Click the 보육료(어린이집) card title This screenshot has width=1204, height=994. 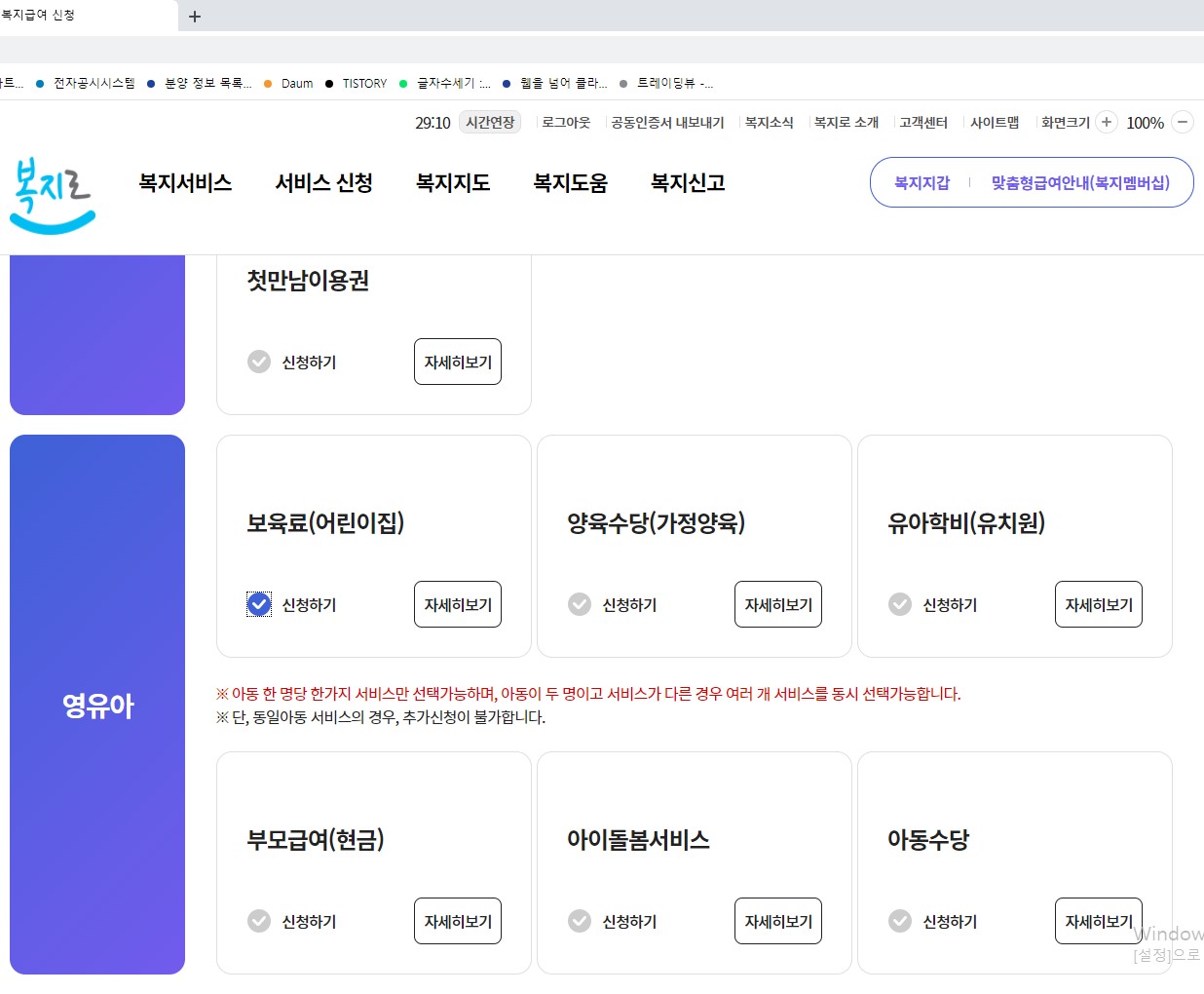(325, 523)
